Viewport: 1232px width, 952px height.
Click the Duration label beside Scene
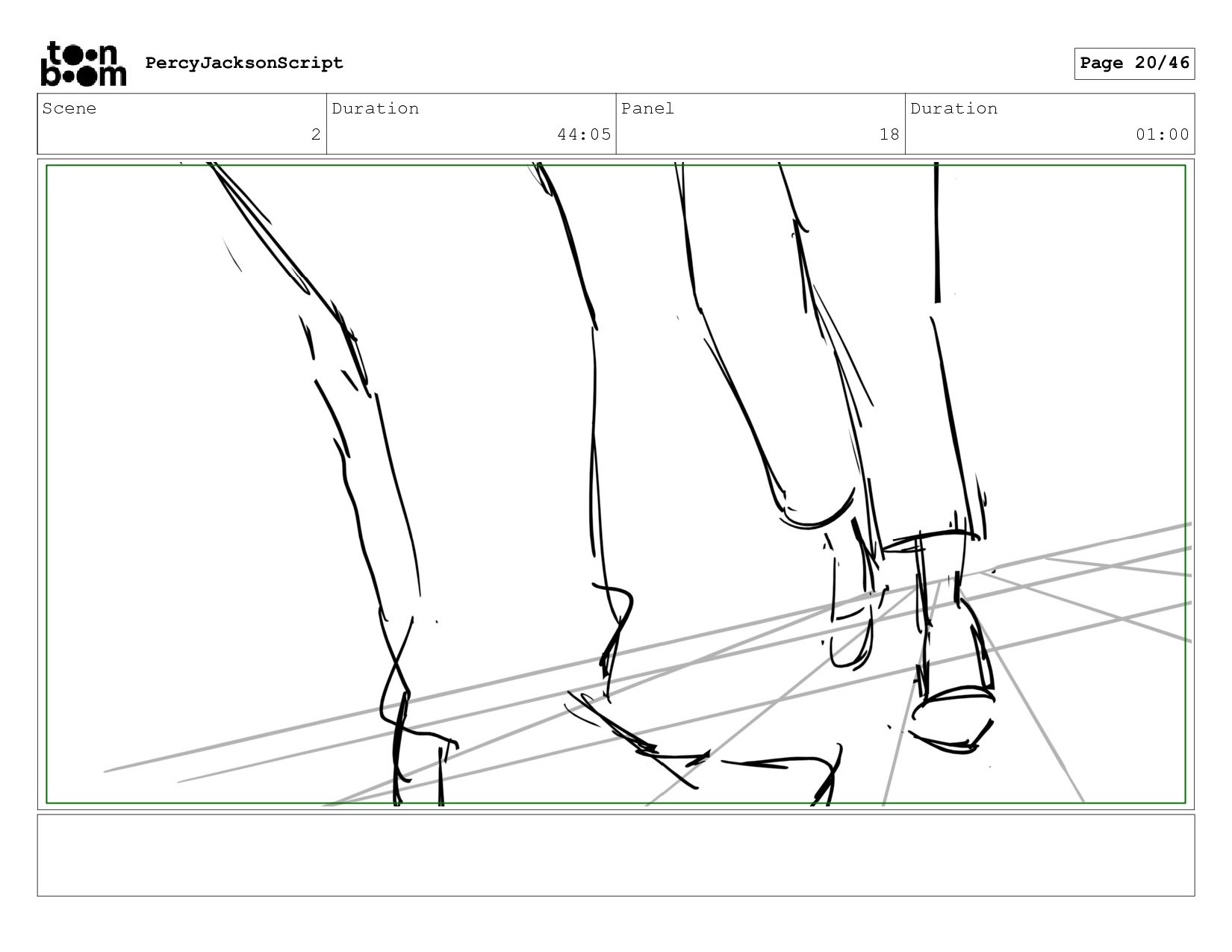(375, 108)
